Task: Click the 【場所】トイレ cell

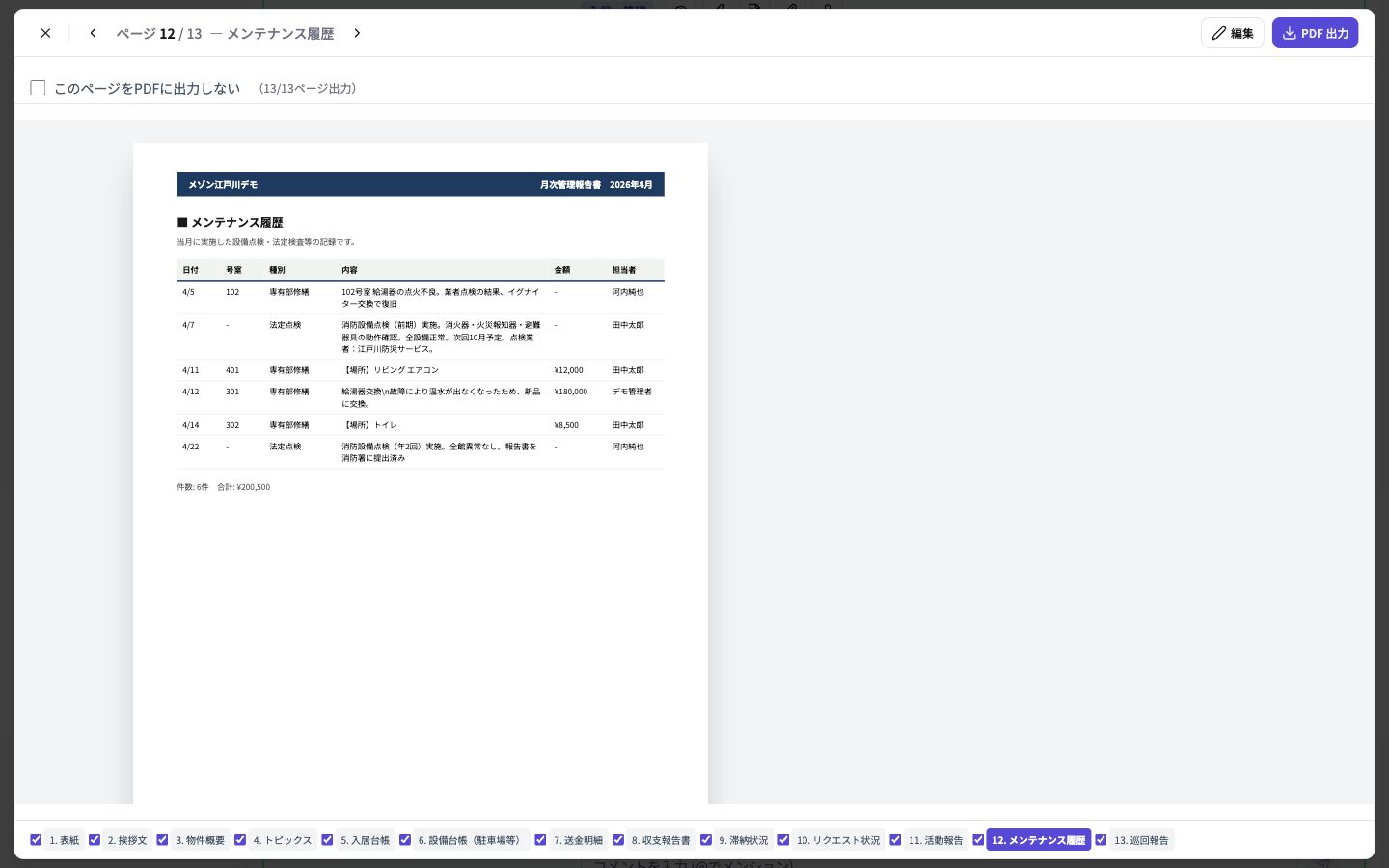Action: pyautogui.click(x=369, y=425)
